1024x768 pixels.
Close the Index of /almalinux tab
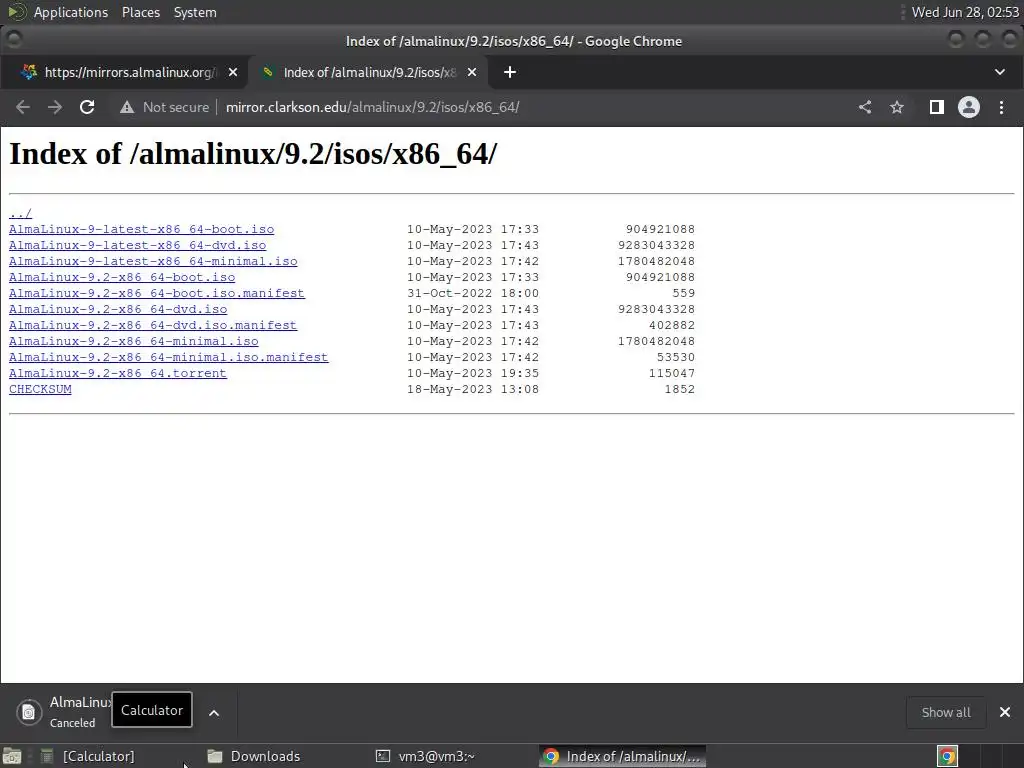click(472, 72)
